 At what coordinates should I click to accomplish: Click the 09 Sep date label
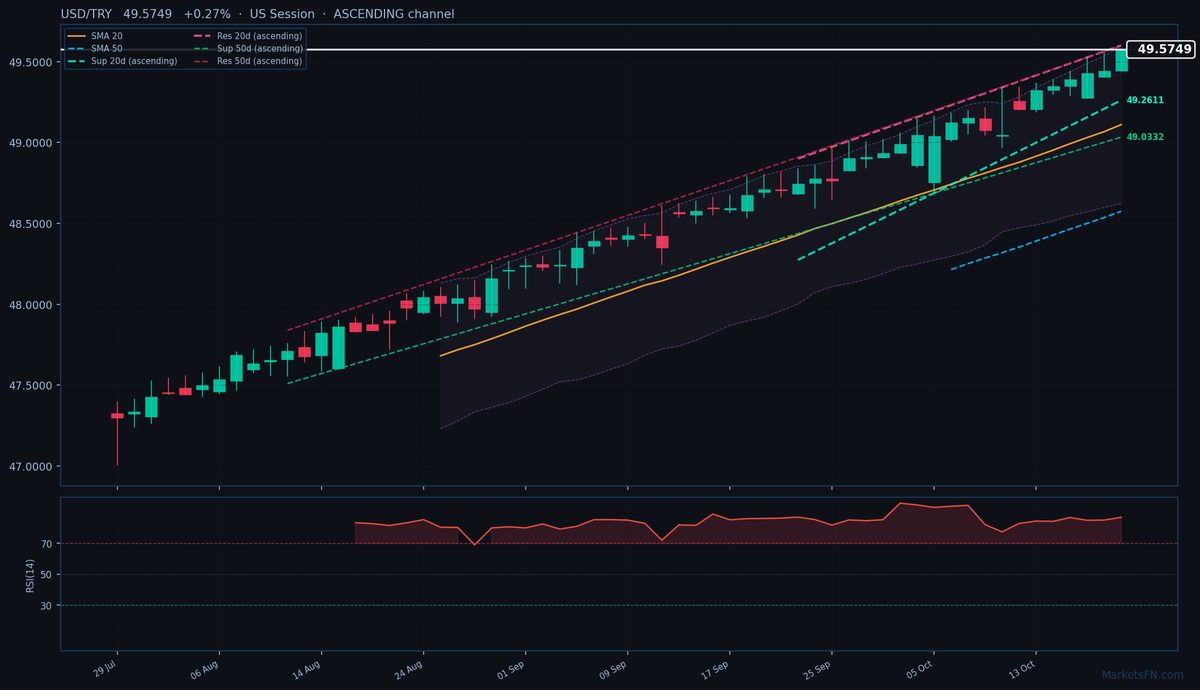pos(614,668)
